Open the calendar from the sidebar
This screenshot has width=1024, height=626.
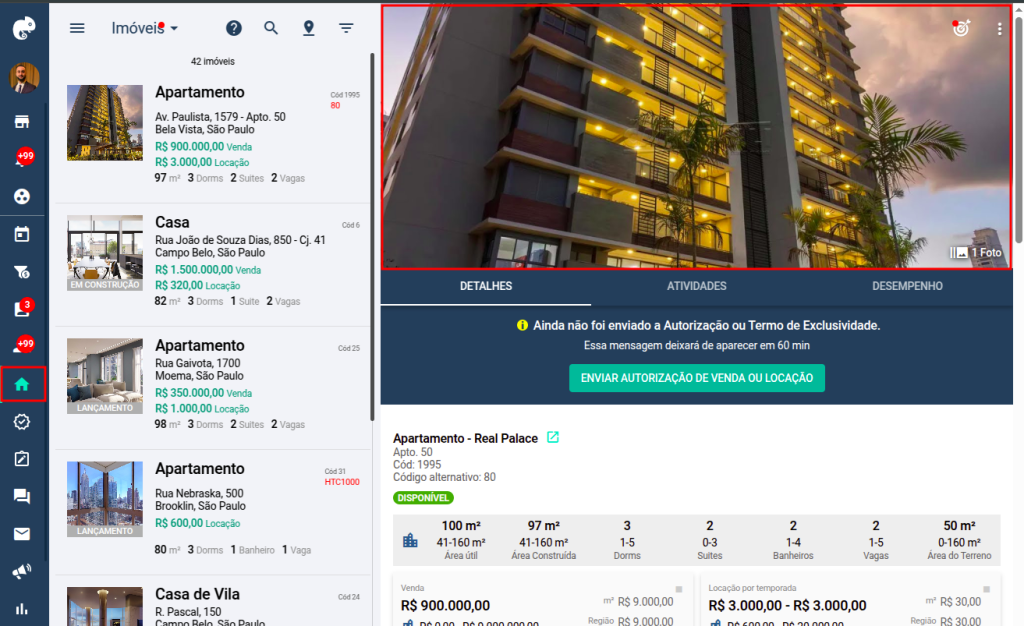(22, 234)
